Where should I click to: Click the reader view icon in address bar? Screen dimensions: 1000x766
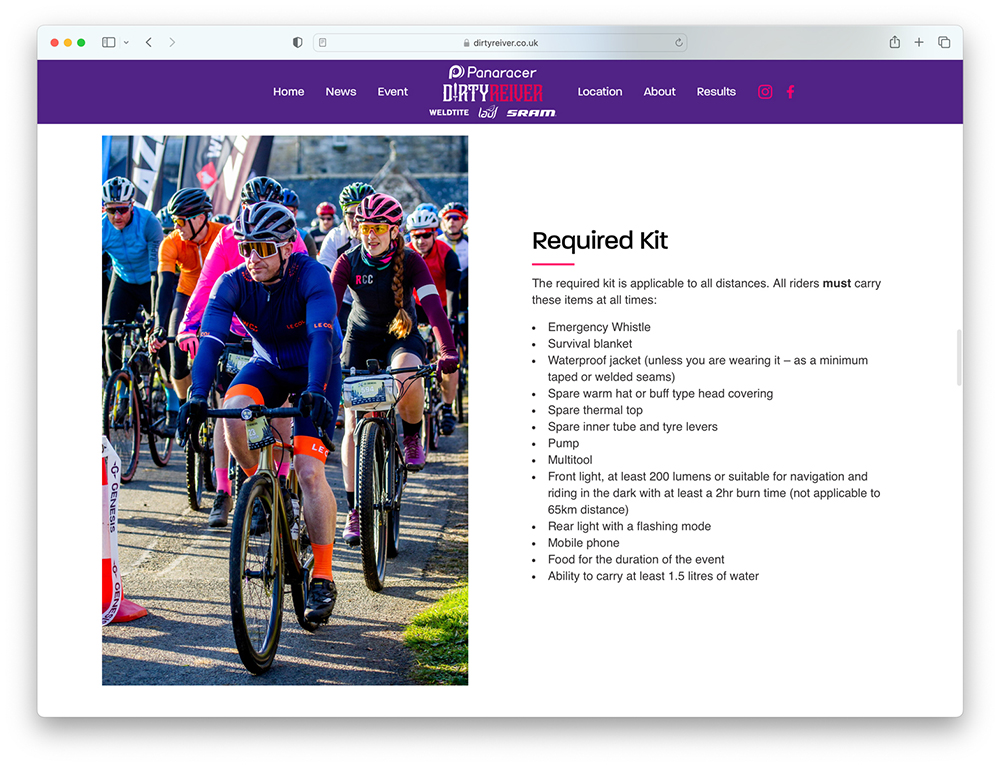coord(323,43)
